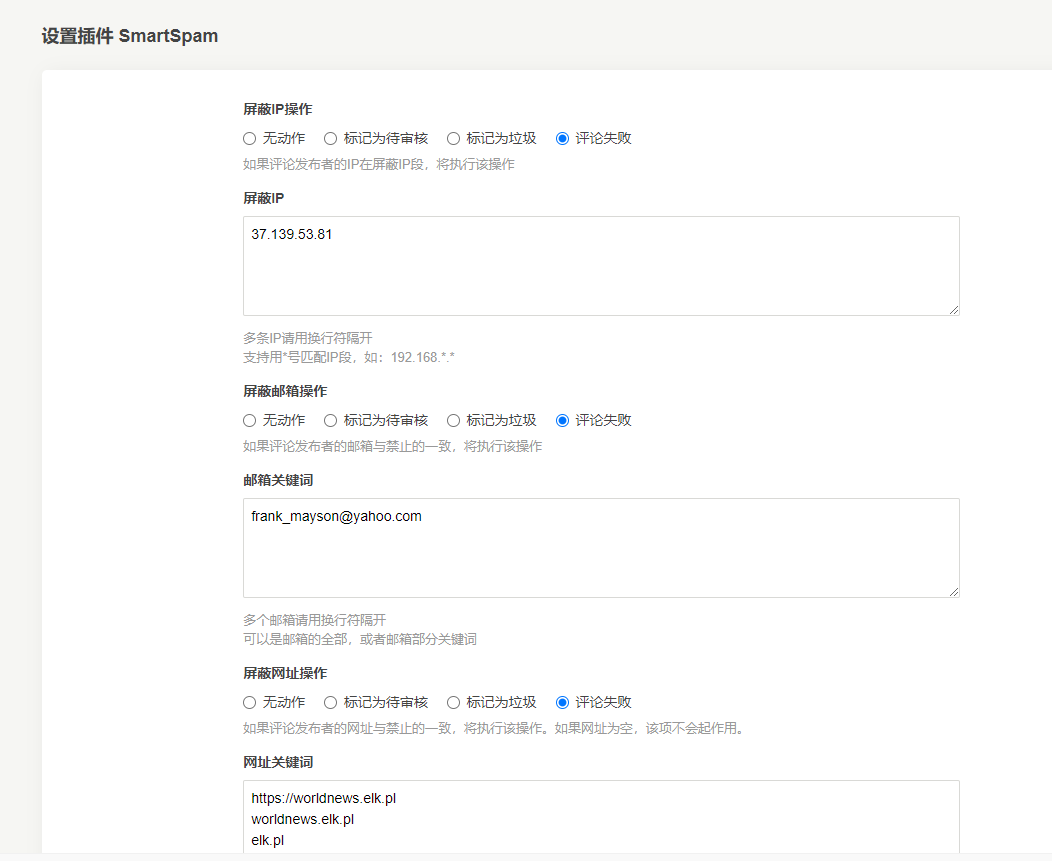The image size is (1052, 861).
Task: Select 无动作 under 屏蔽邮箱操作
Action: point(250,420)
